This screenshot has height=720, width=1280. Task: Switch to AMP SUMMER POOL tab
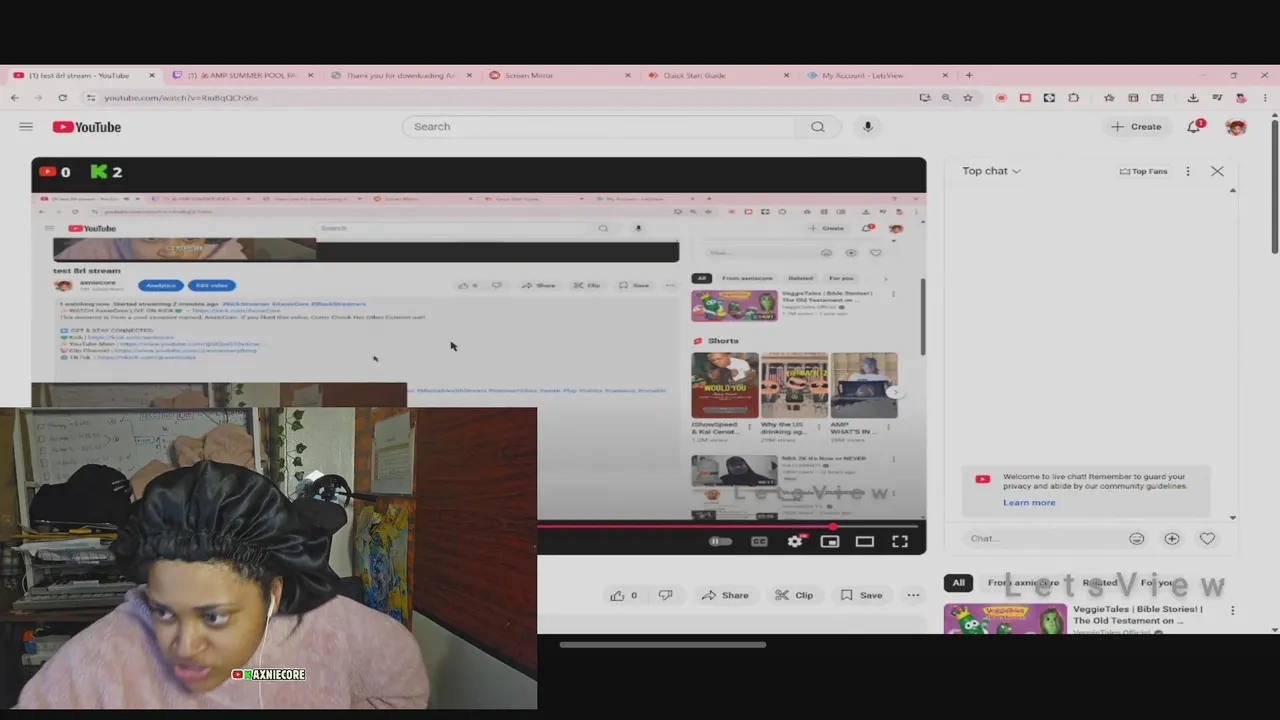(243, 75)
